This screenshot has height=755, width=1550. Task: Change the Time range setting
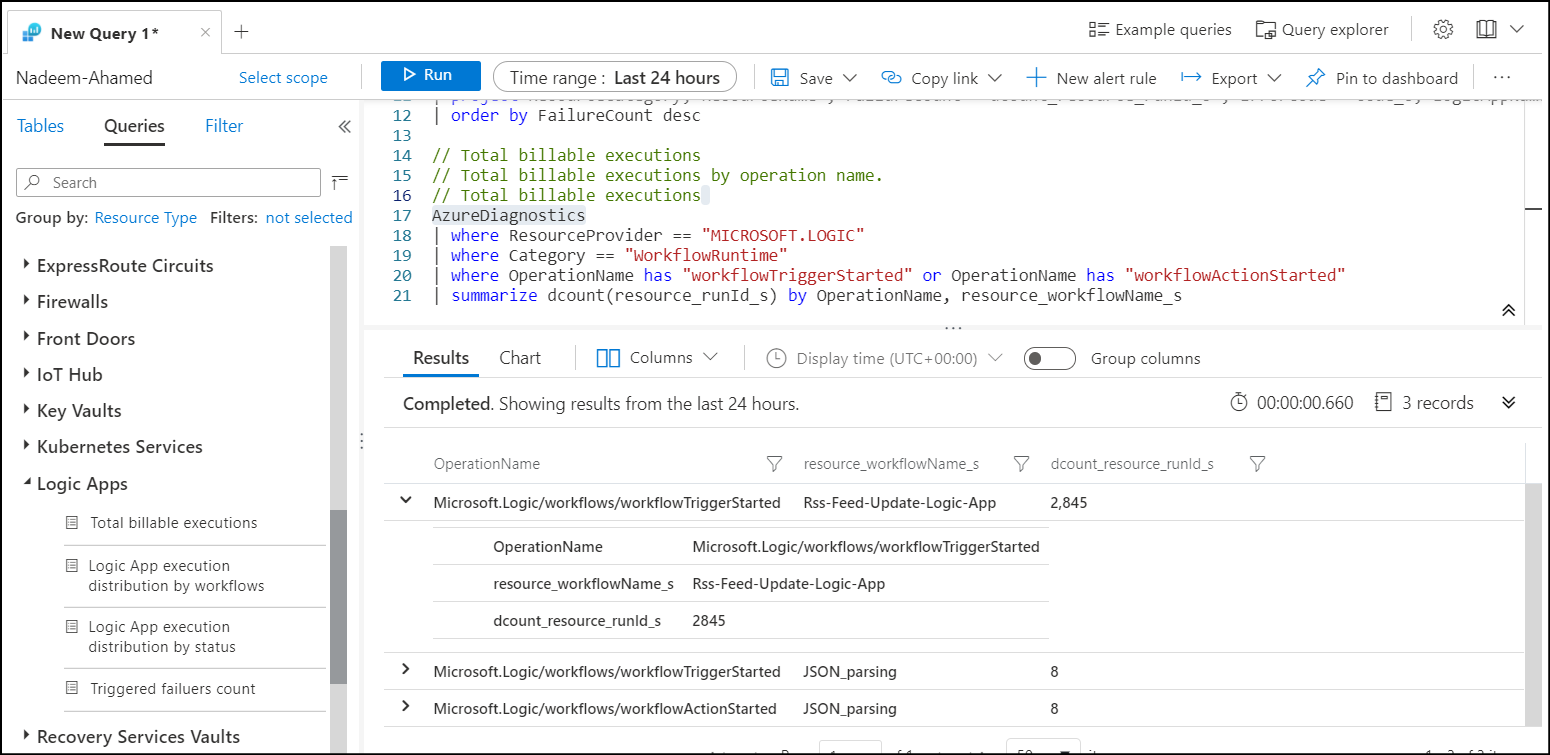(614, 77)
